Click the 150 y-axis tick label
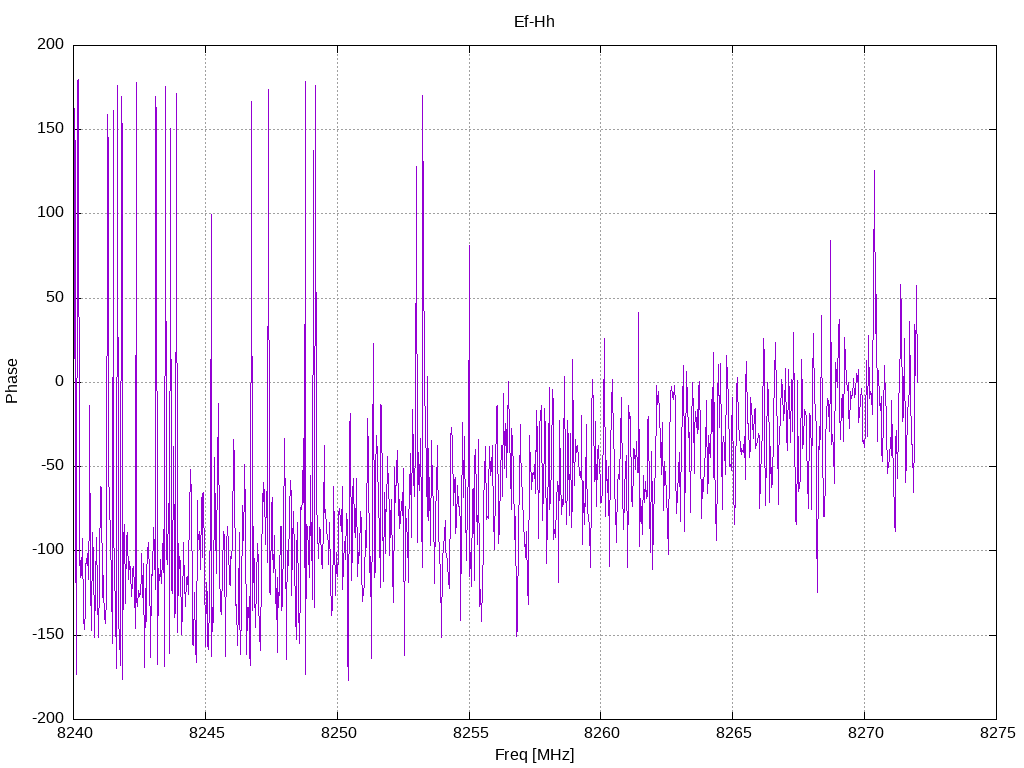This screenshot has height=768, width=1024. 50,129
